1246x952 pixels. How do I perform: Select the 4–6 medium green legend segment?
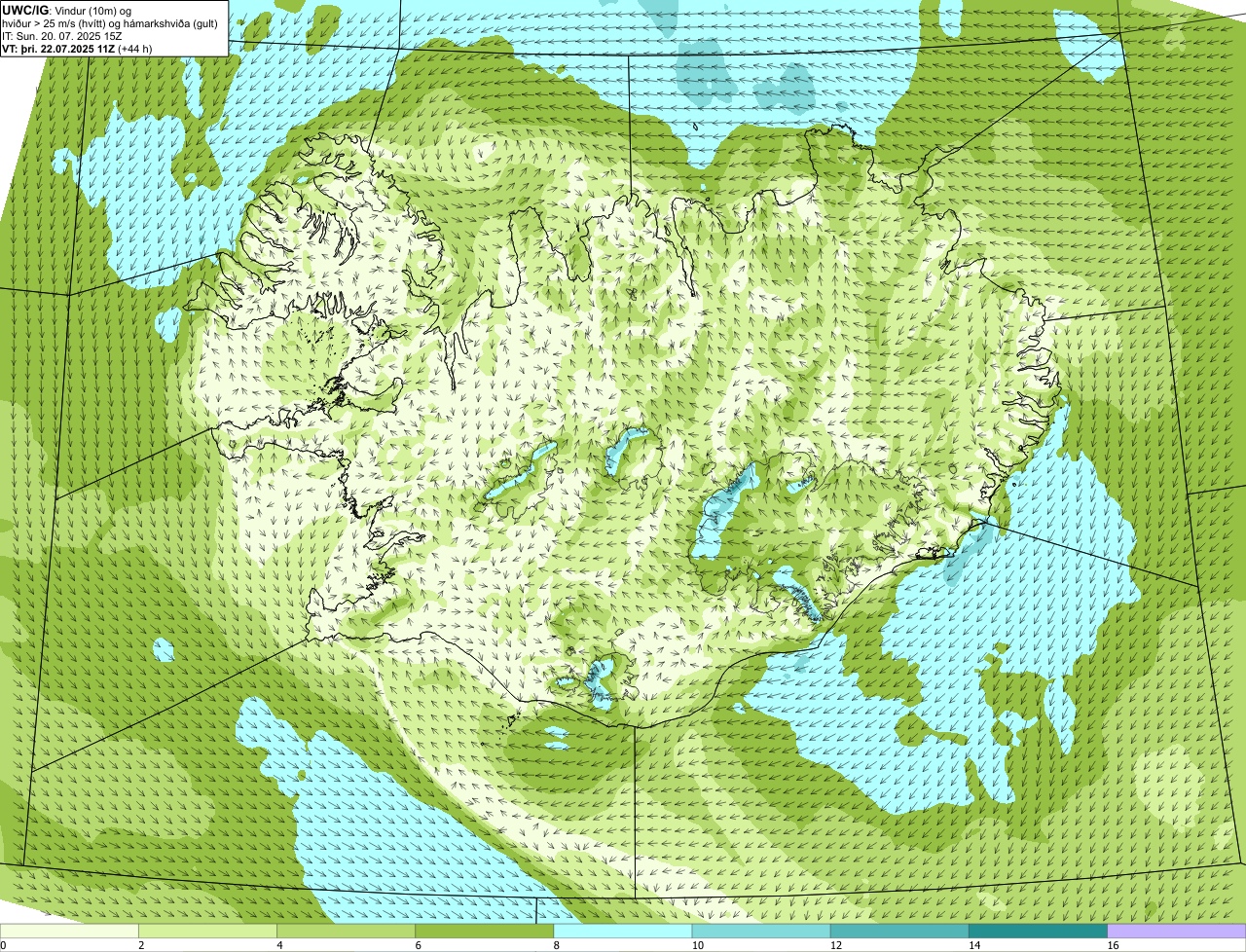tap(347, 931)
